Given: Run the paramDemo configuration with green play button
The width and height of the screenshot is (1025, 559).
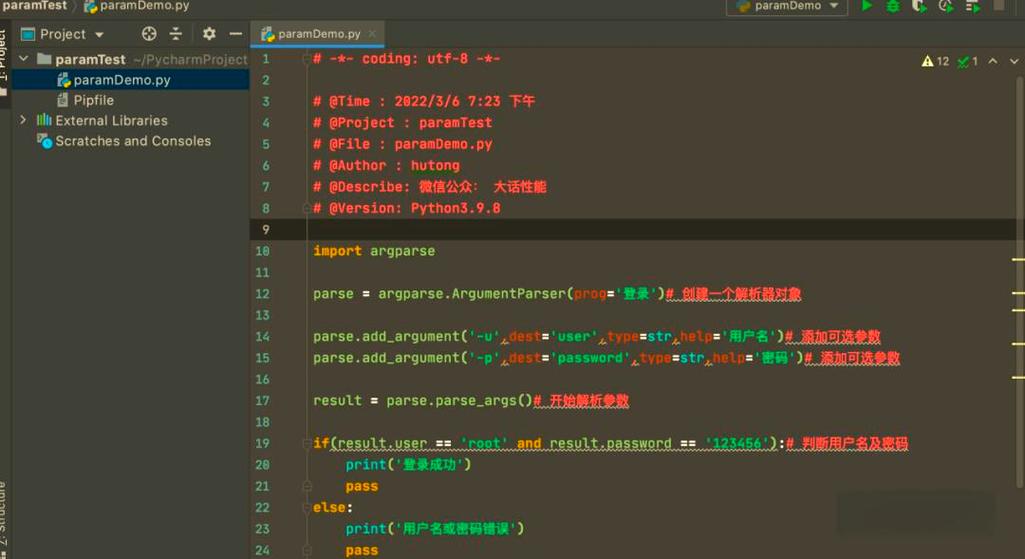Looking at the screenshot, I should [867, 6].
